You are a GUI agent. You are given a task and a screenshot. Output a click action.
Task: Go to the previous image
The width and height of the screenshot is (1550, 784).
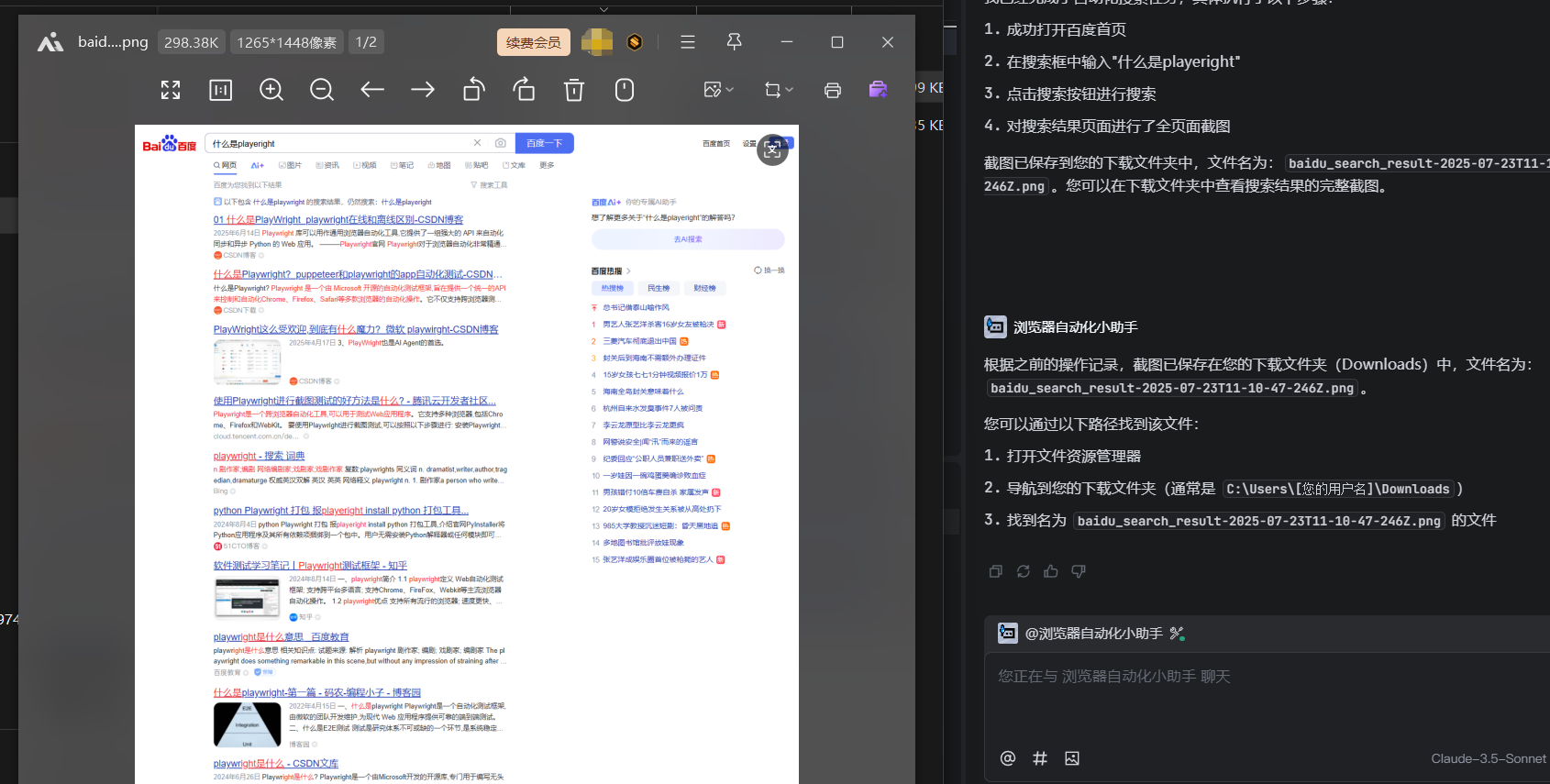[372, 90]
